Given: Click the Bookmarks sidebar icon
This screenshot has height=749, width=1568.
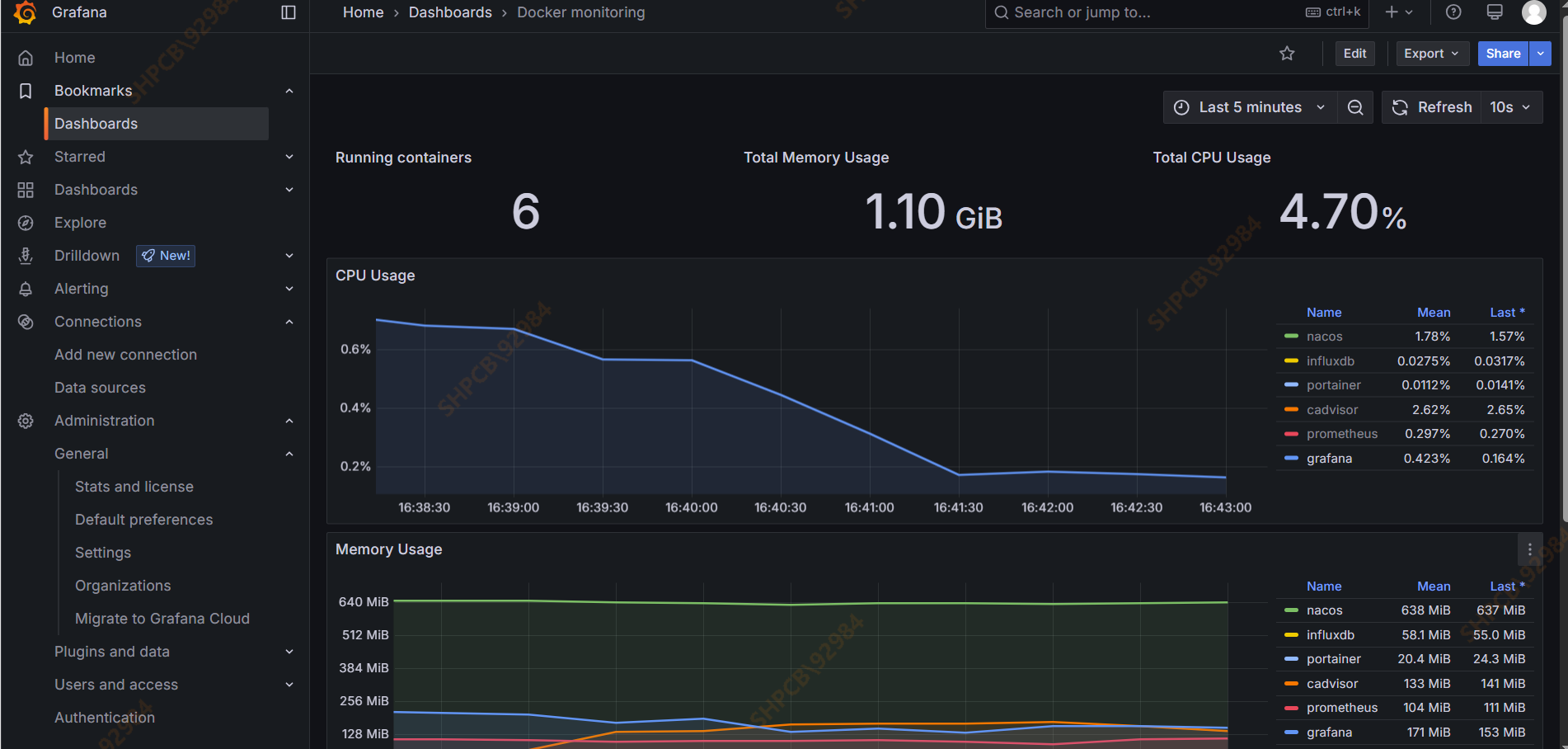Looking at the screenshot, I should tap(26, 91).
